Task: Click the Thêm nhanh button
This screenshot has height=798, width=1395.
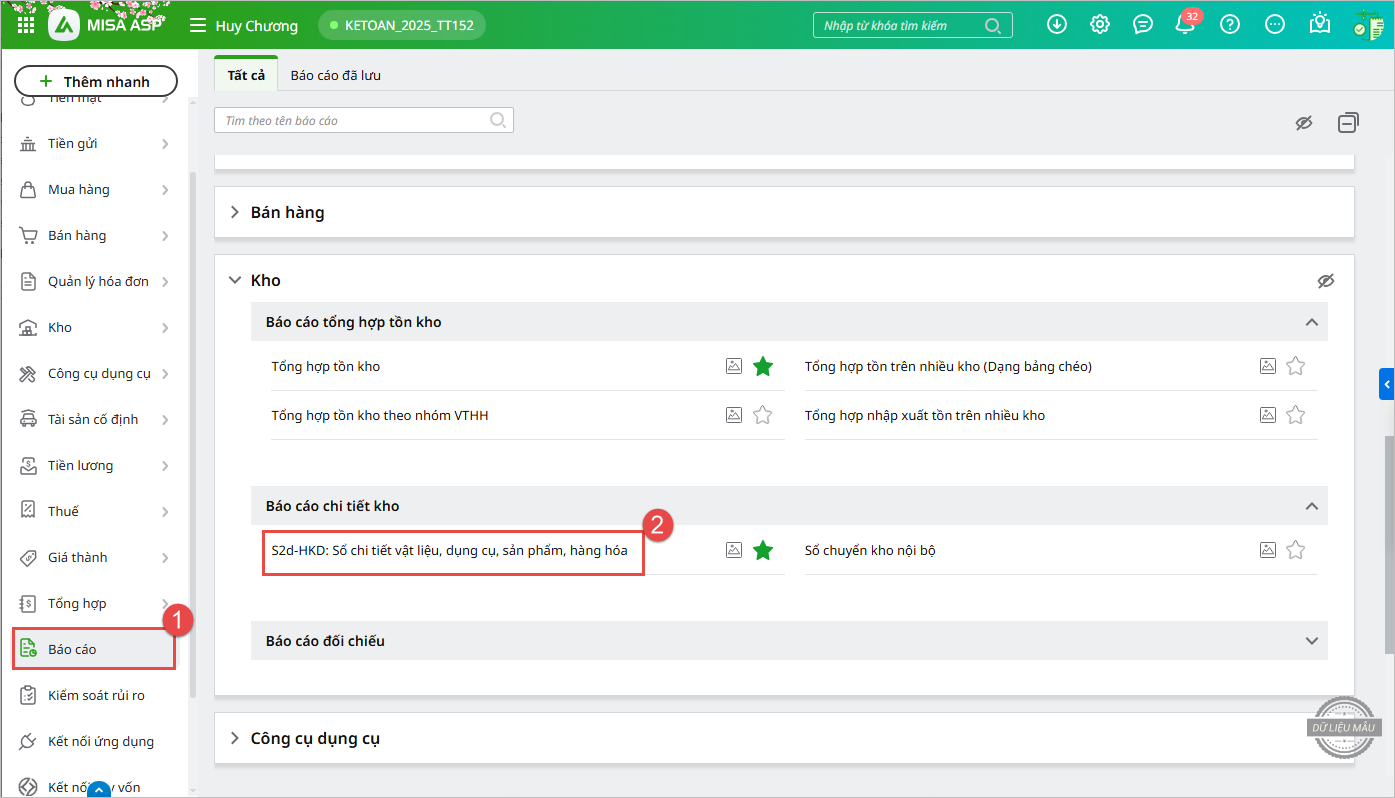Action: click(x=95, y=82)
